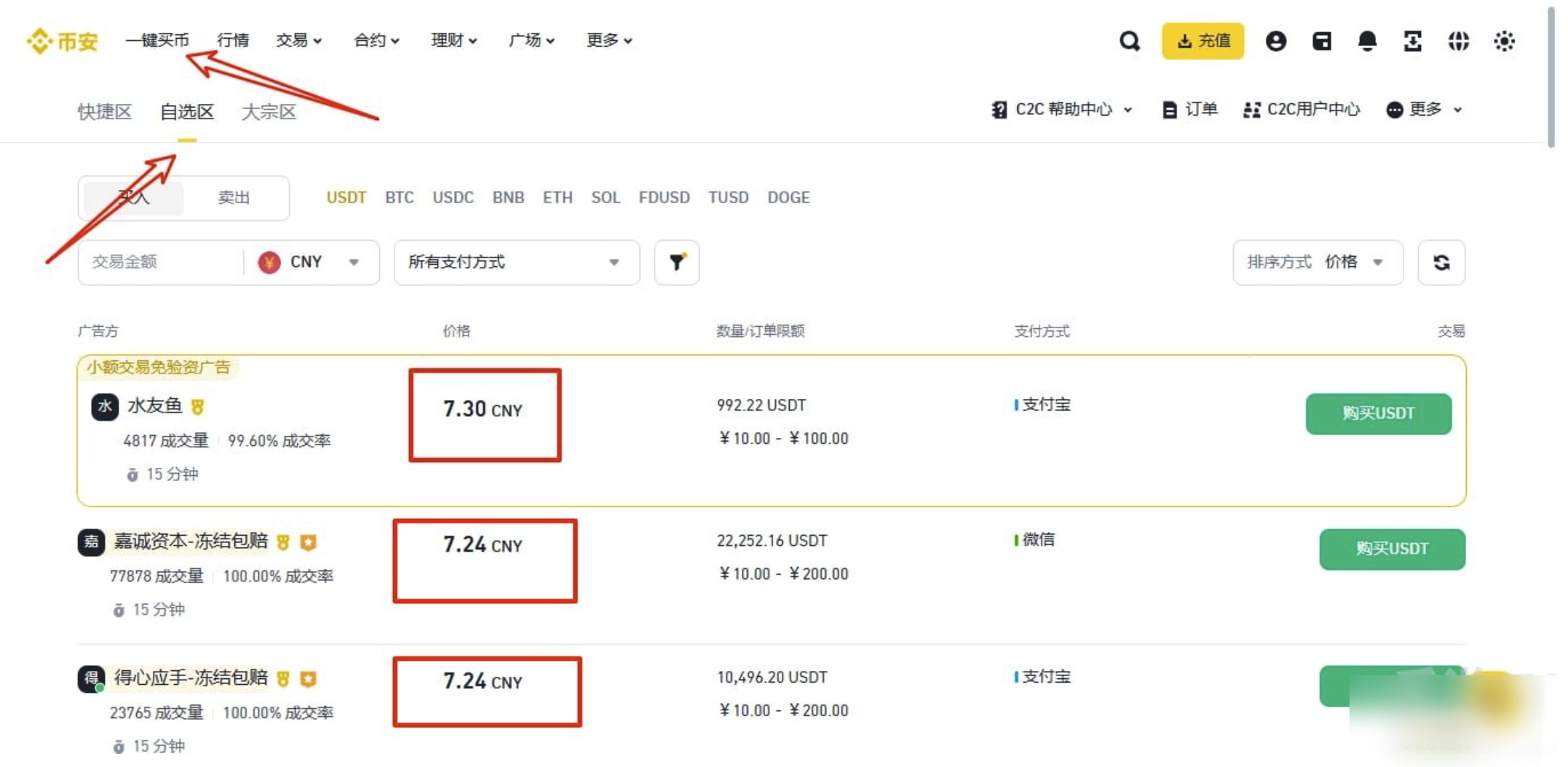
Task: Click the filter funnel icon
Action: coord(676,262)
